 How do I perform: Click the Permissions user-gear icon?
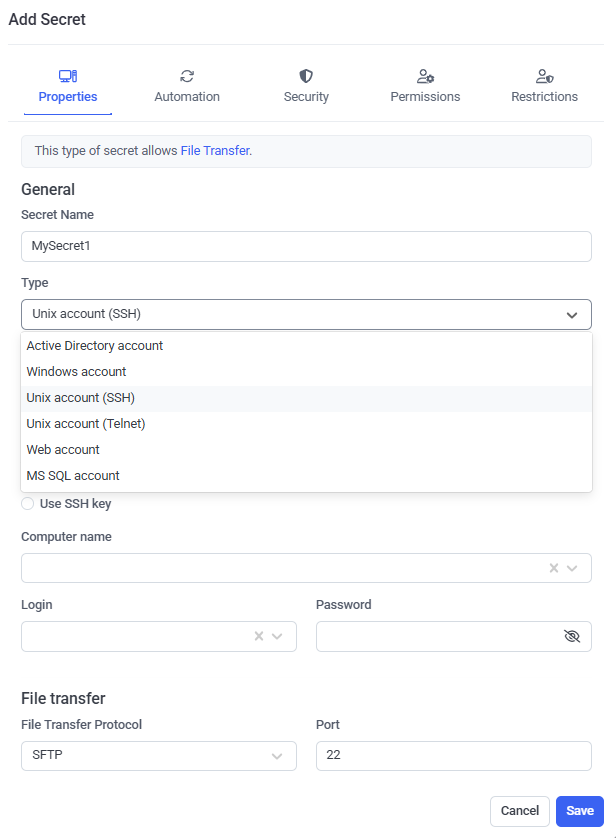[x=425, y=76]
